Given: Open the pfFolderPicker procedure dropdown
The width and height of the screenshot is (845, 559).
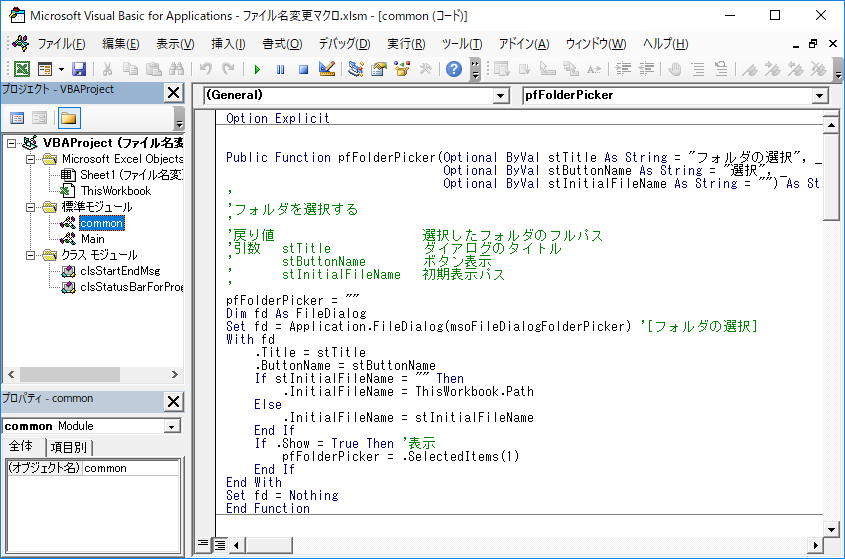Looking at the screenshot, I should pyautogui.click(x=819, y=96).
